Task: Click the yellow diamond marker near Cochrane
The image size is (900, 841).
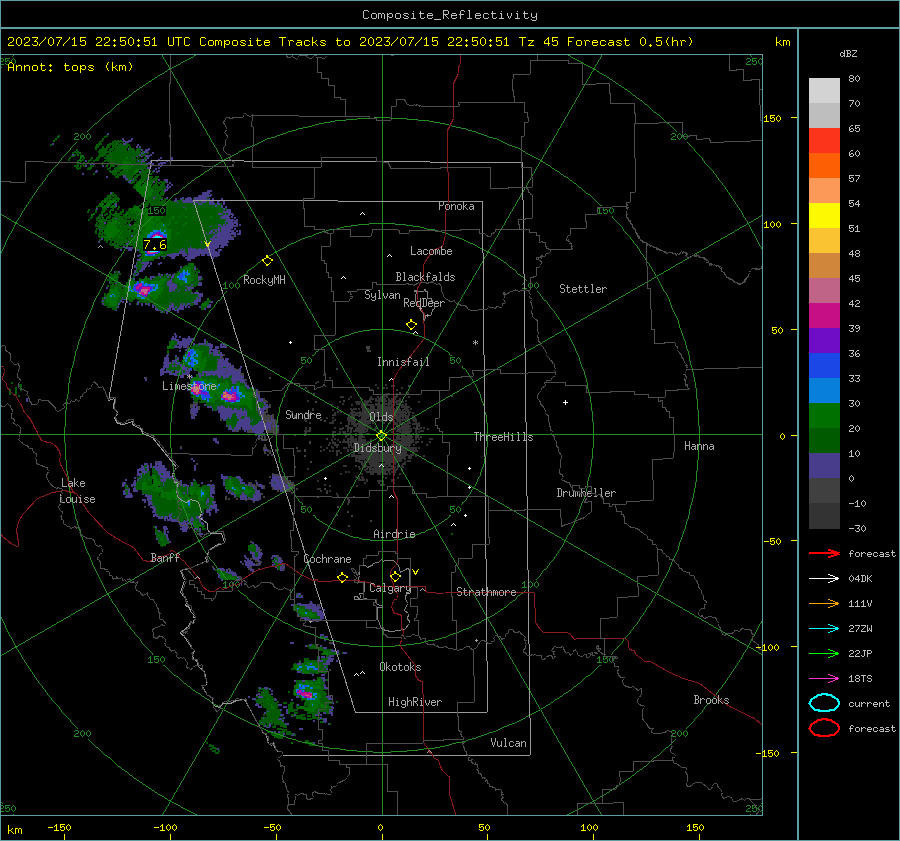Action: (342, 577)
